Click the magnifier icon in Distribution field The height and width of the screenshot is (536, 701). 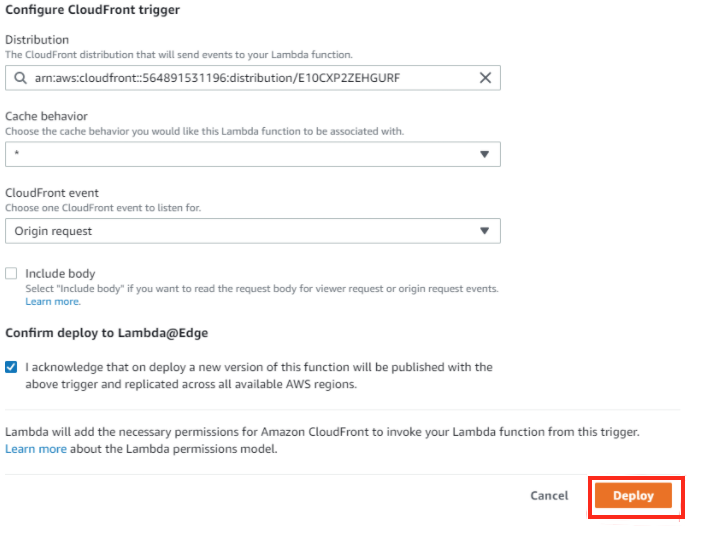(x=21, y=78)
